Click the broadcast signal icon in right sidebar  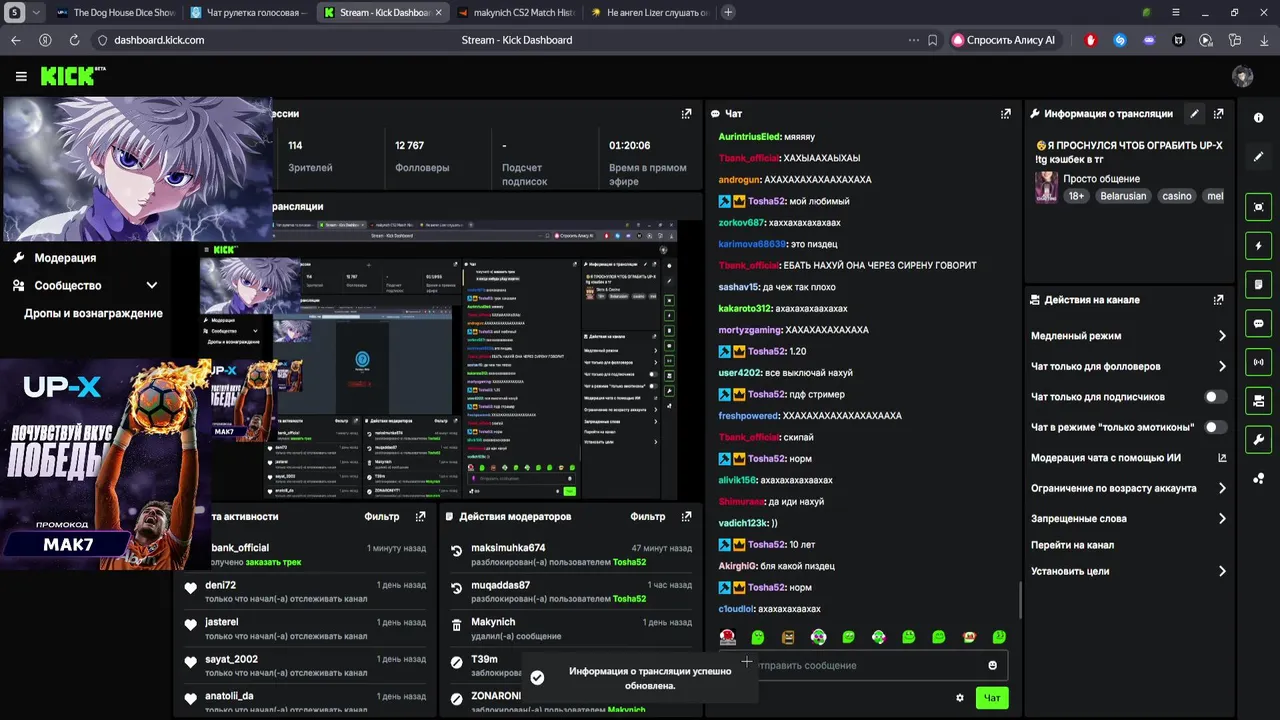pos(1258,362)
